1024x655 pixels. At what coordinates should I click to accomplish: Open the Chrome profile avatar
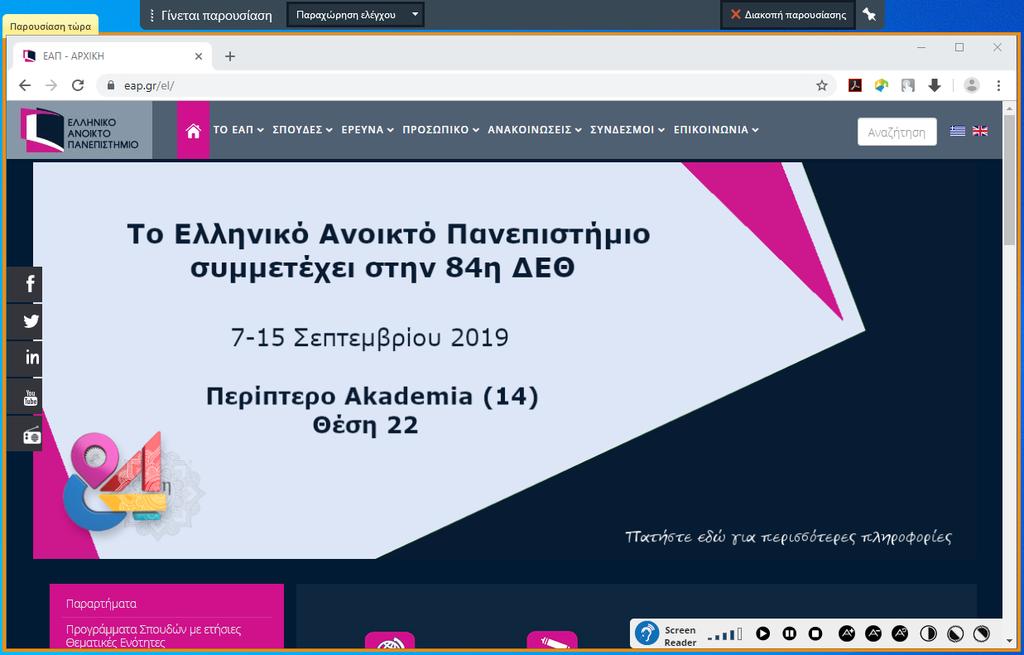(x=972, y=85)
